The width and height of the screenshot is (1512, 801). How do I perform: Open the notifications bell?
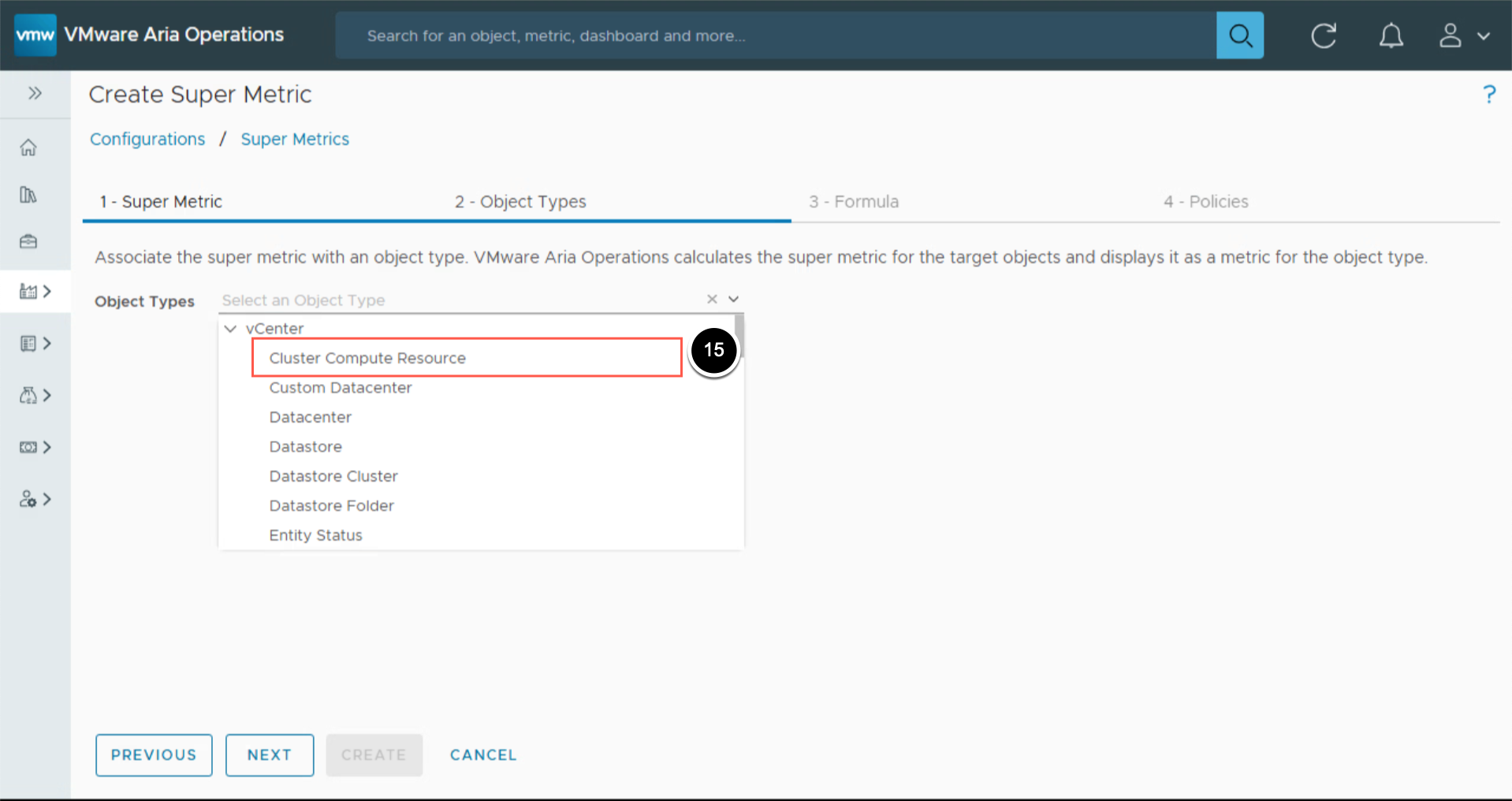tap(1391, 35)
